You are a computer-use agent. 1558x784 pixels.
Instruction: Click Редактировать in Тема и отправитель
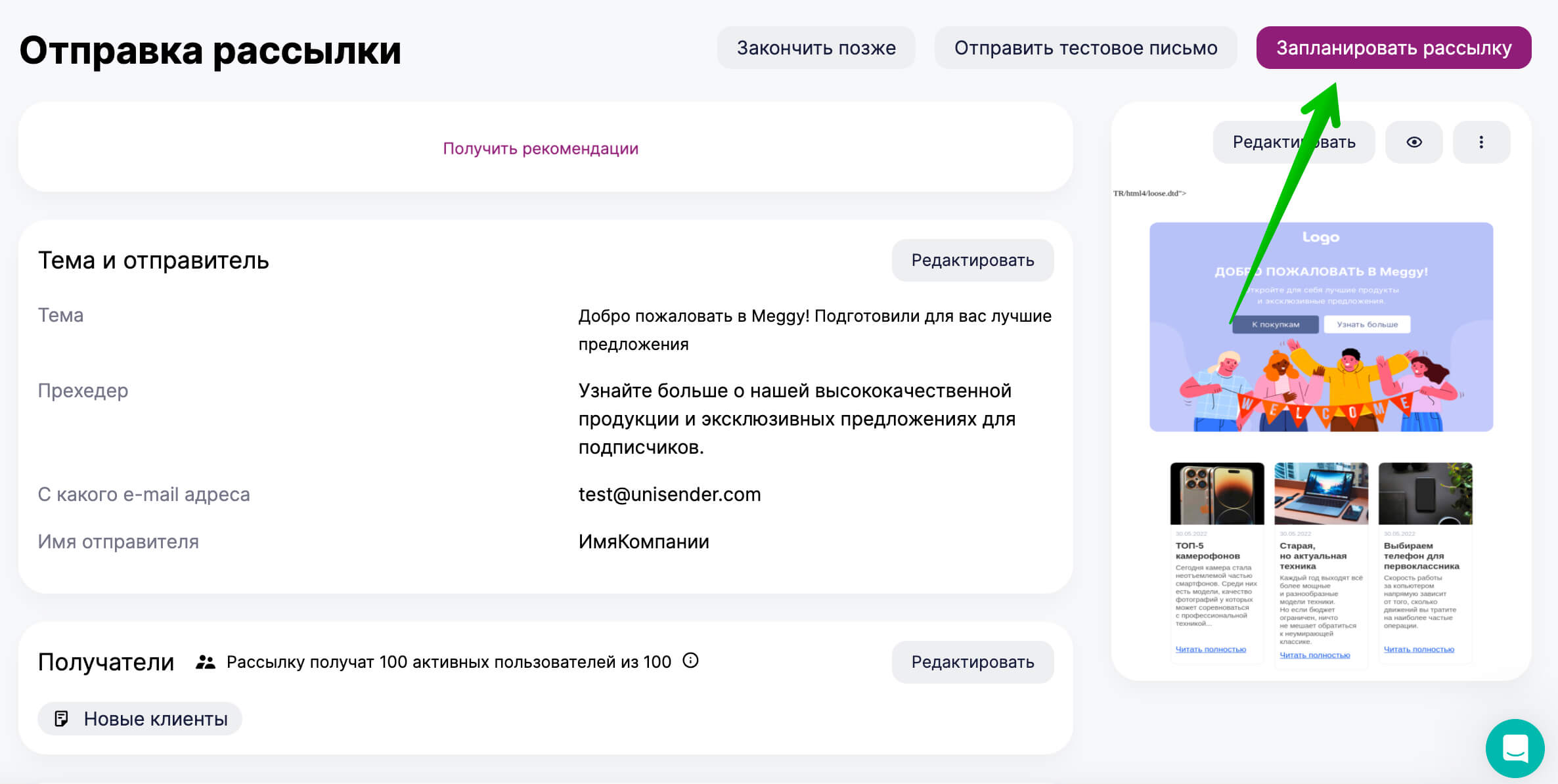(973, 260)
